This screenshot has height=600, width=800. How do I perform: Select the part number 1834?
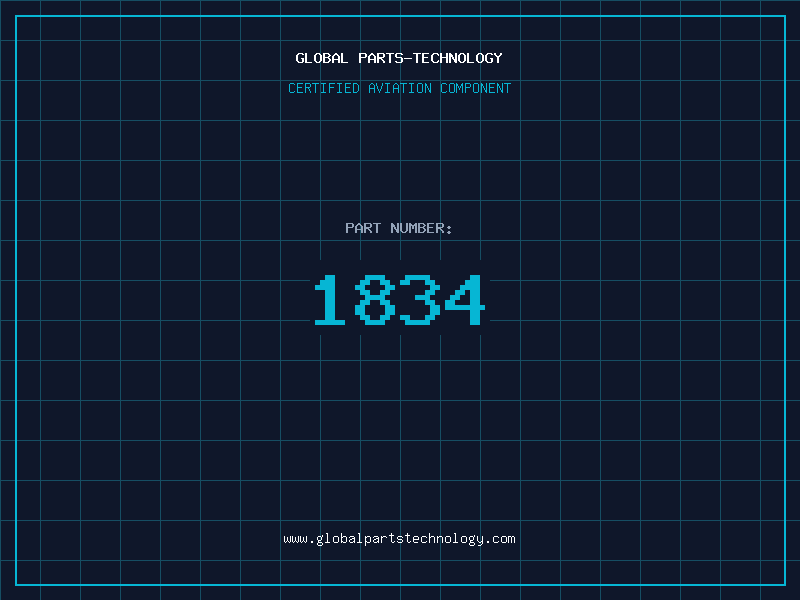(399, 299)
